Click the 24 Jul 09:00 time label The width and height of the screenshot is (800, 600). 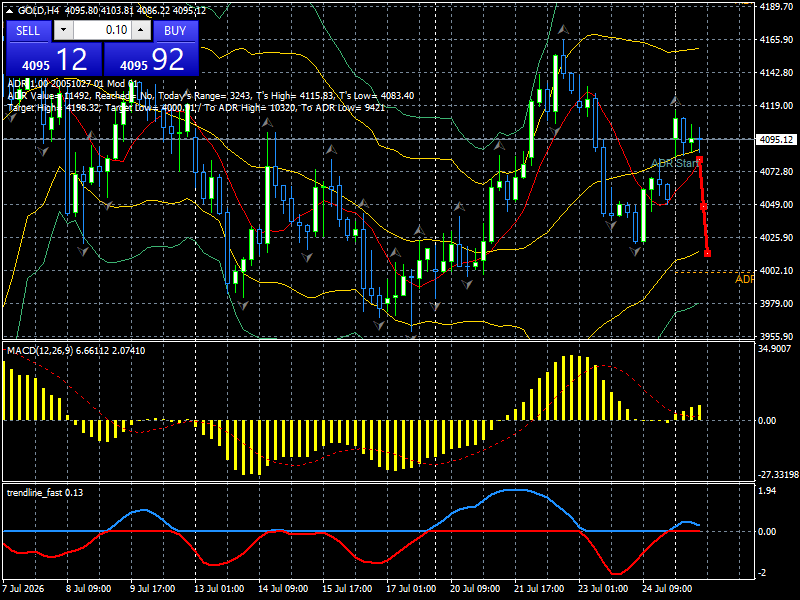(667, 589)
